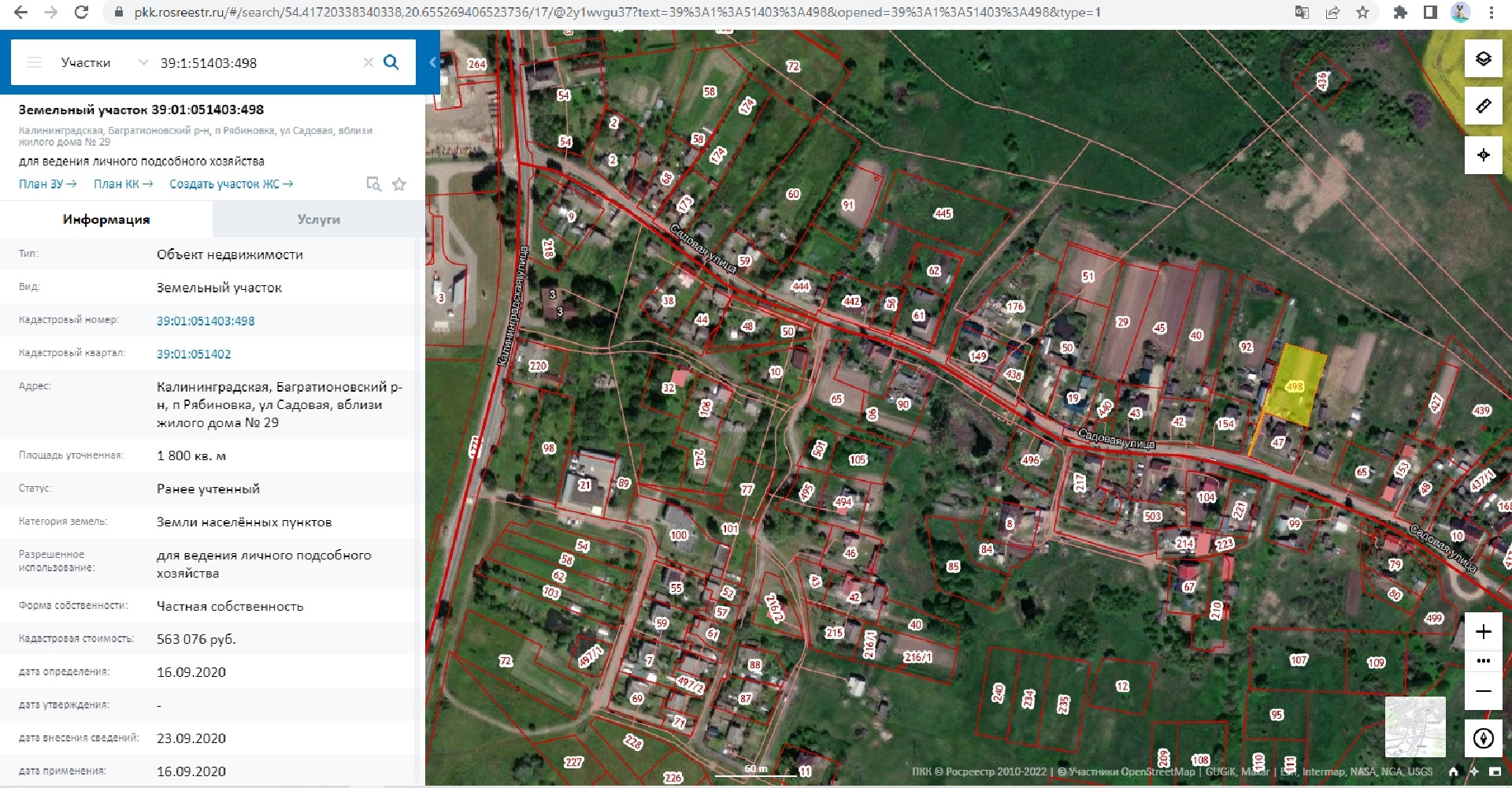Go back to the previous browser page

pyautogui.click(x=21, y=13)
